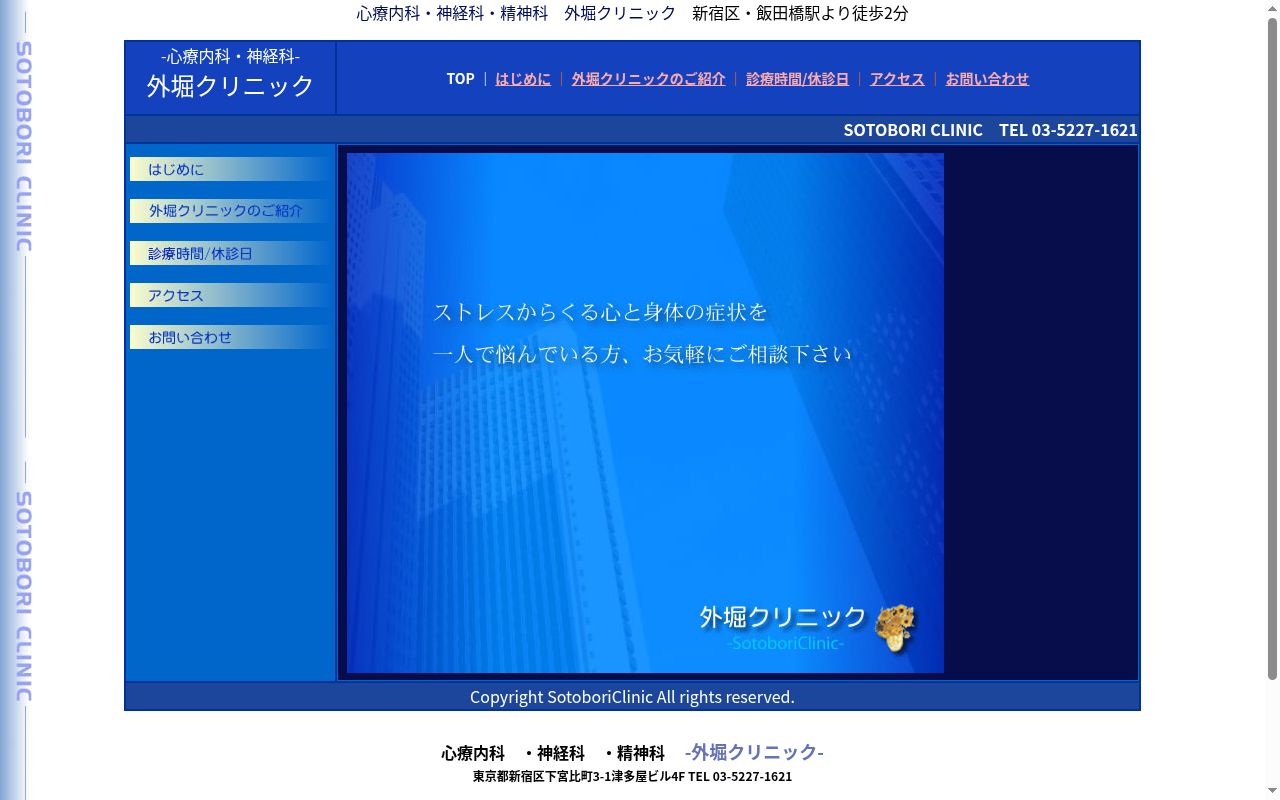Open お問い合わせ link in the top navigation

click(x=987, y=79)
